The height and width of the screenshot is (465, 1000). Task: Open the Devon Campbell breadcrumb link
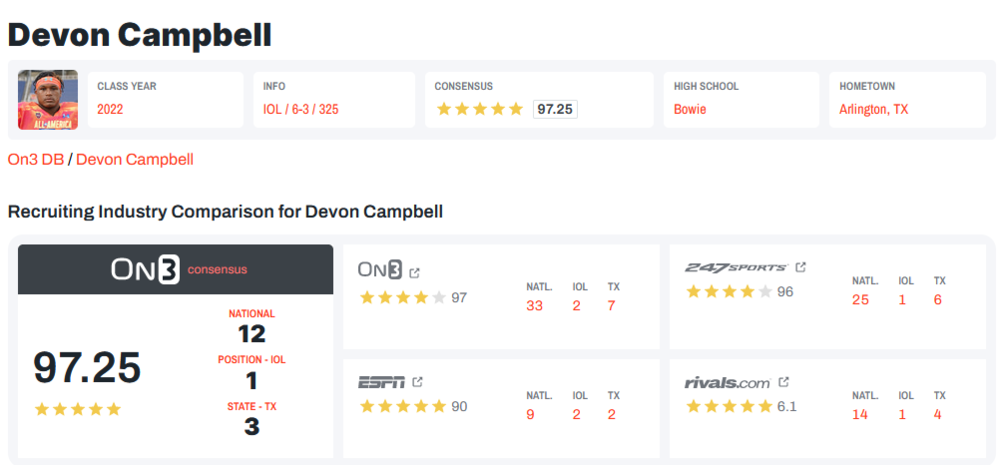coord(135,159)
